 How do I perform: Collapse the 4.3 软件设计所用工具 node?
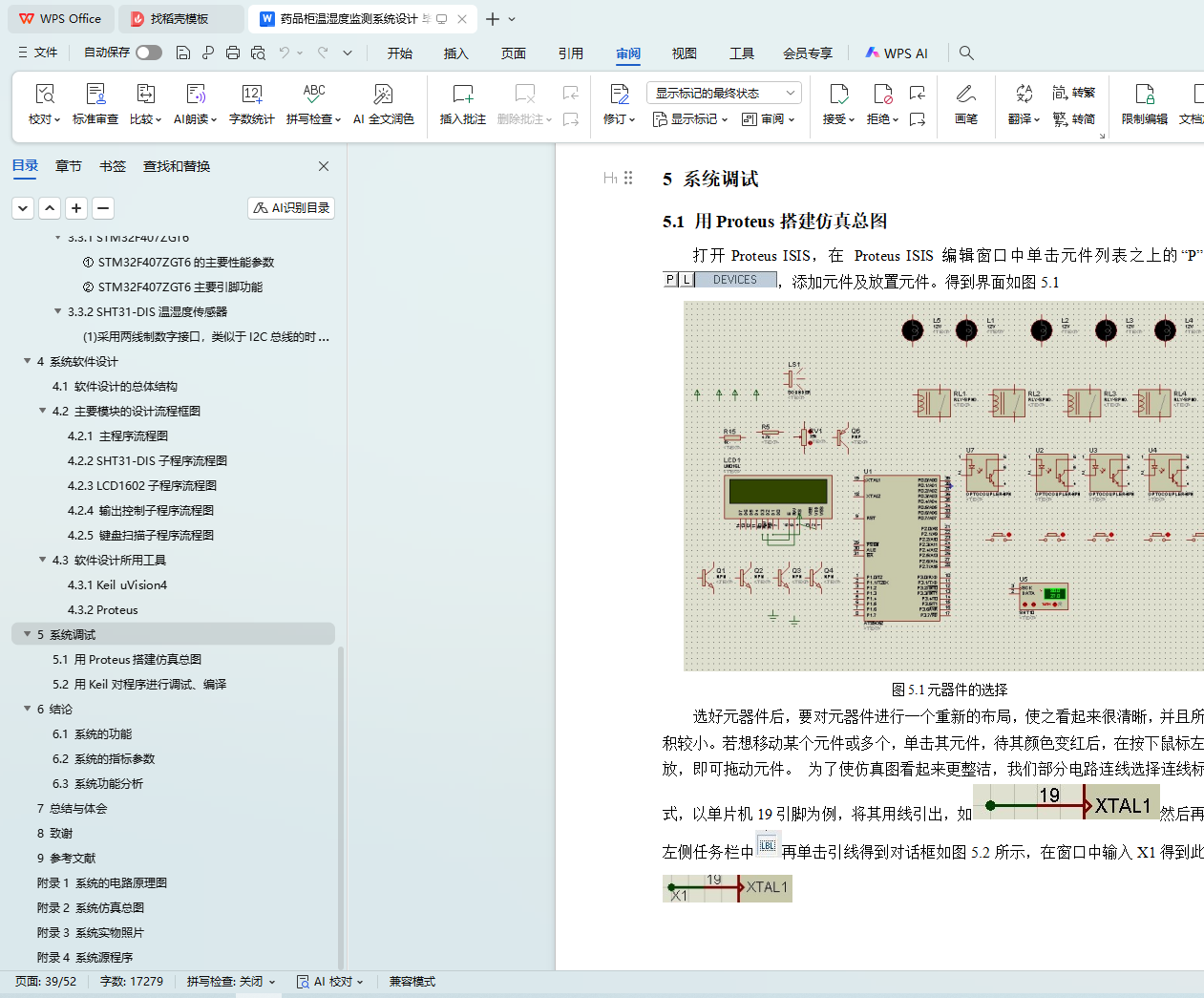pos(43,560)
